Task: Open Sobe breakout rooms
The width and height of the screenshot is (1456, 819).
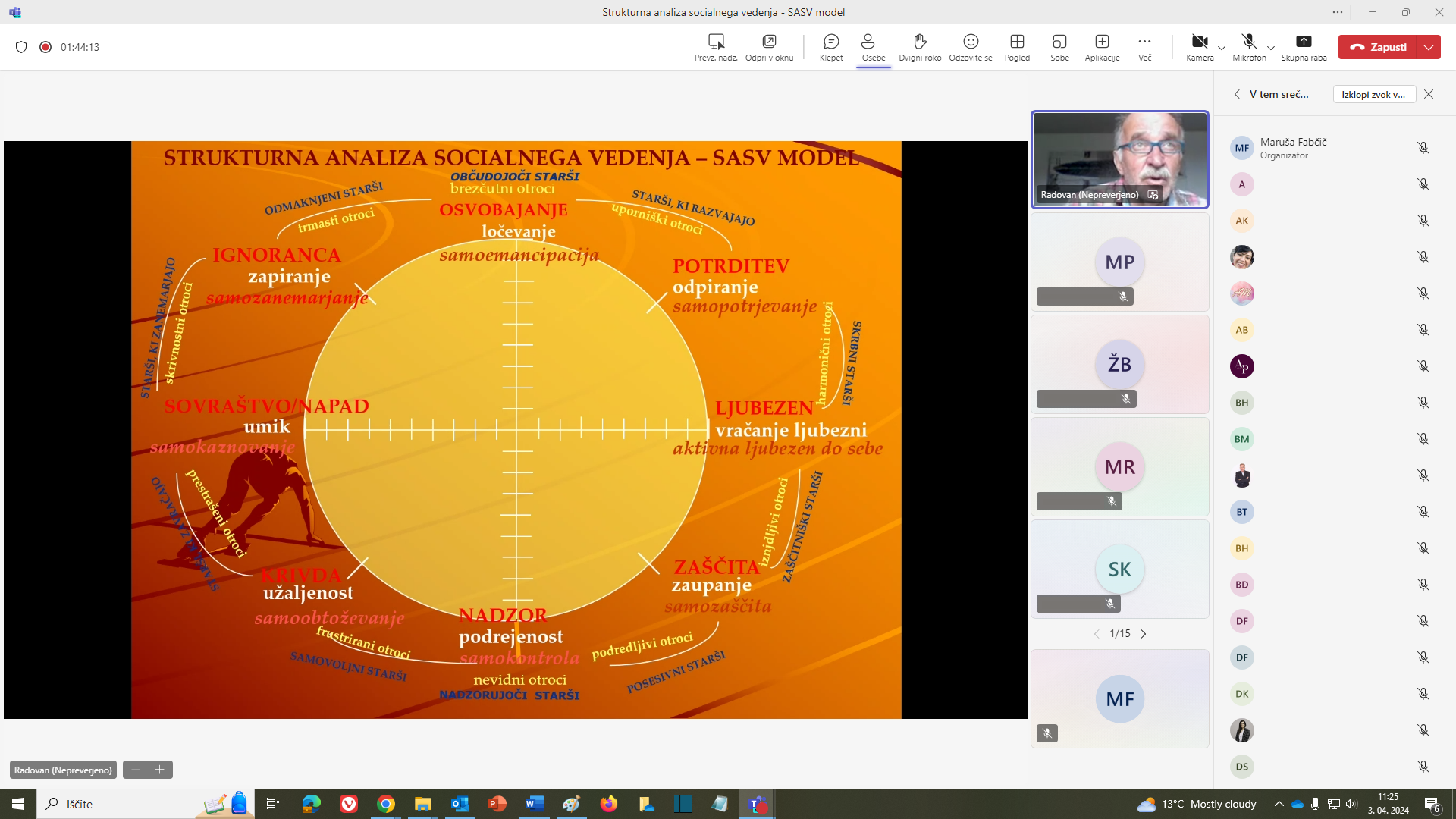Action: 1059,46
